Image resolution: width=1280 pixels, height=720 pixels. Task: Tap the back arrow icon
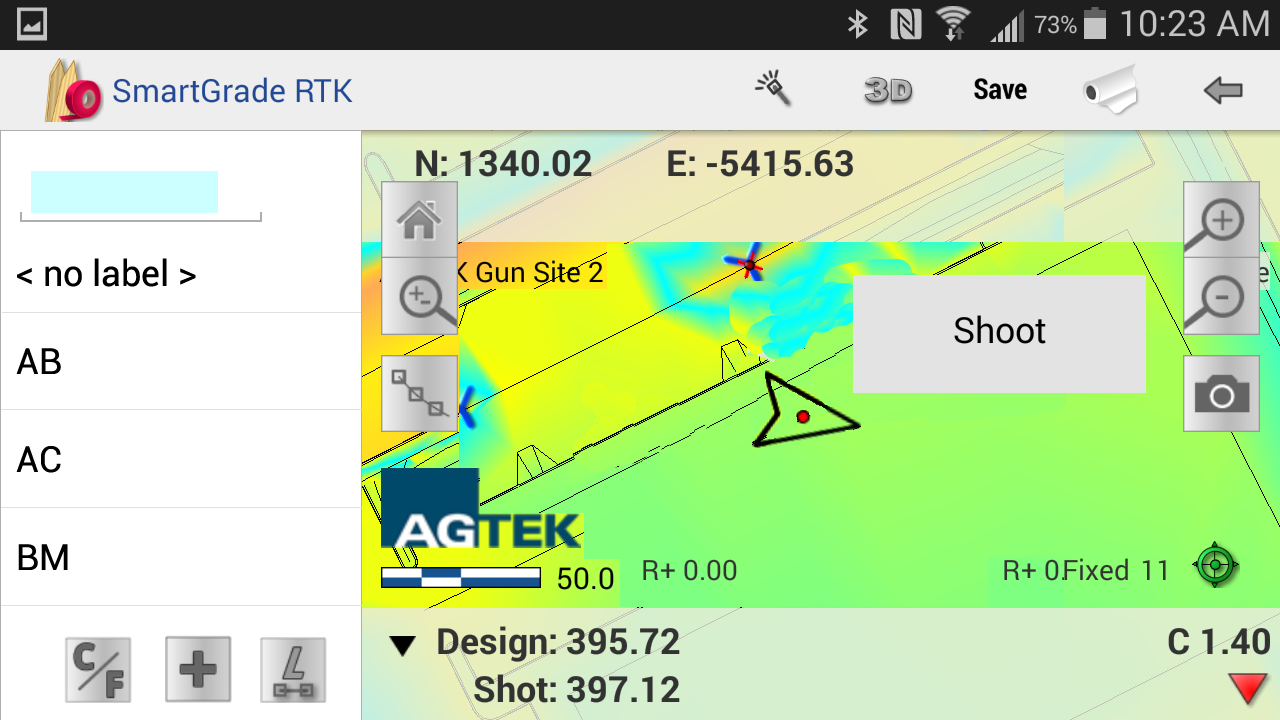(1222, 91)
